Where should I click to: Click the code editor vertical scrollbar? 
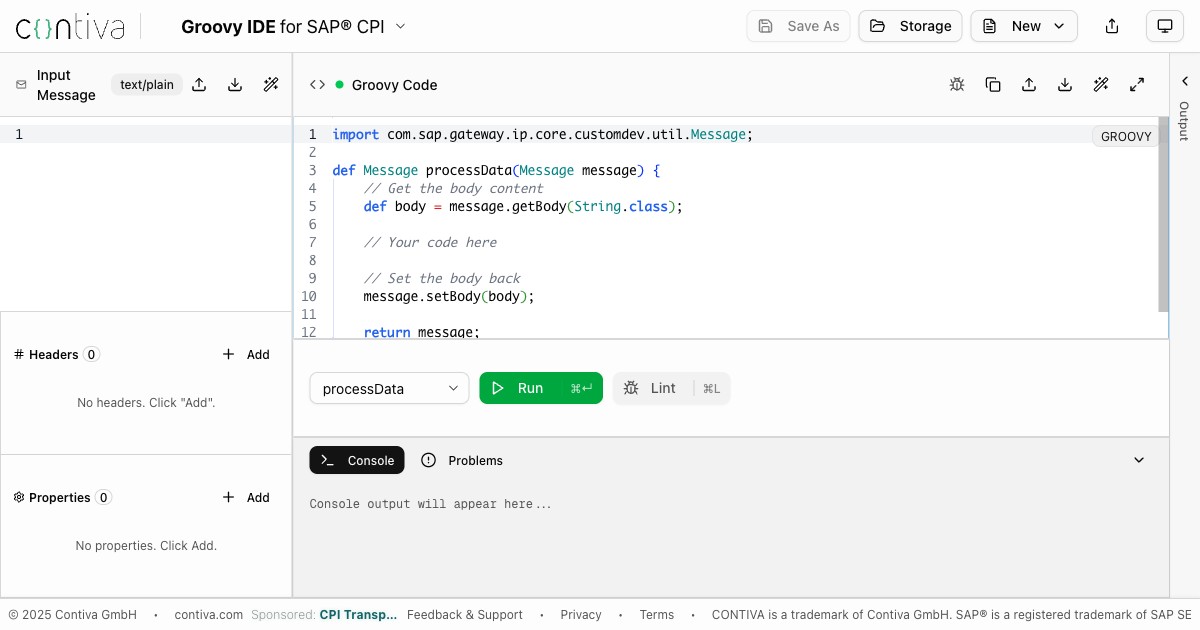(1163, 215)
